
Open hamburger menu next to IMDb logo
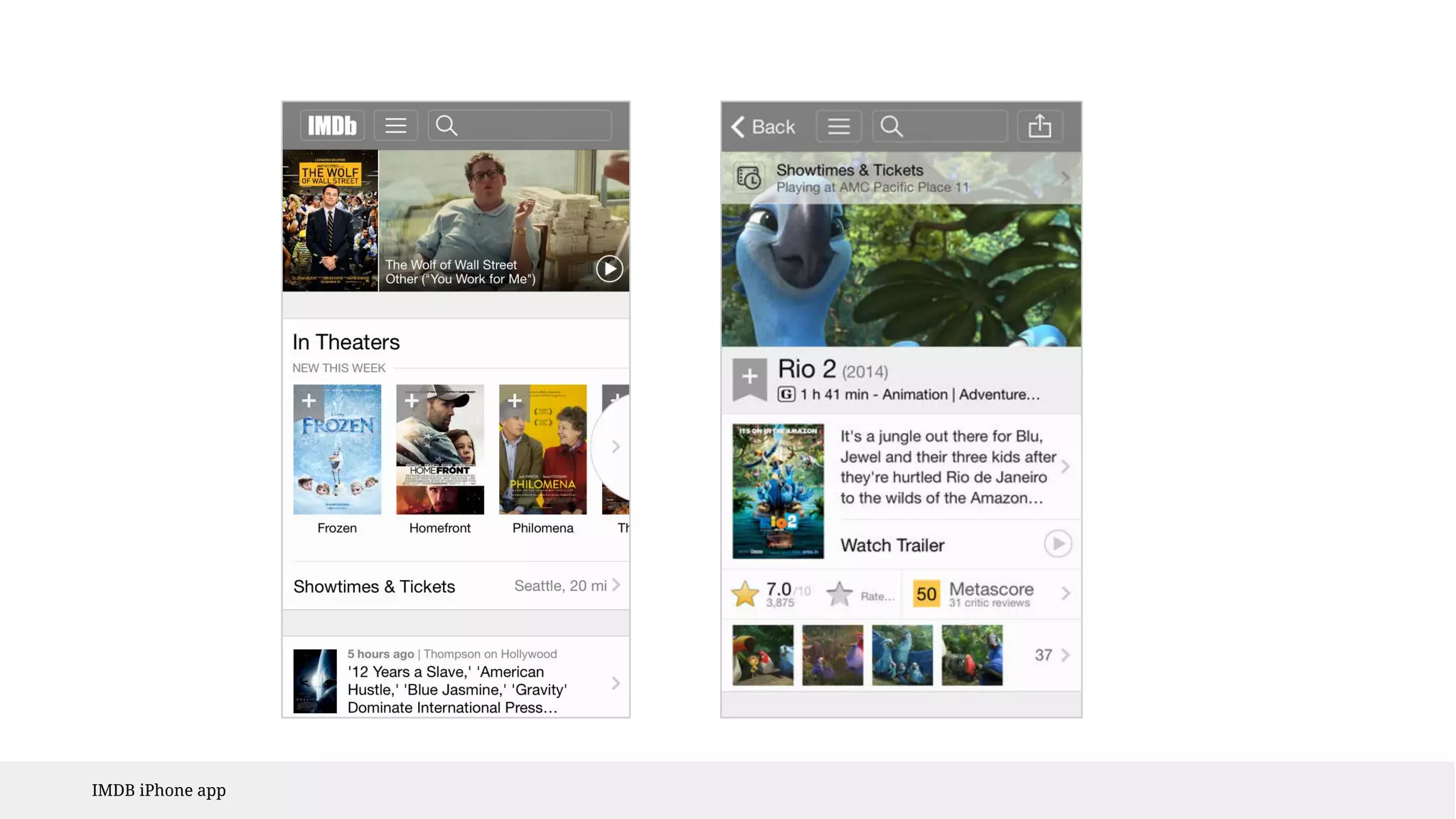point(396,126)
